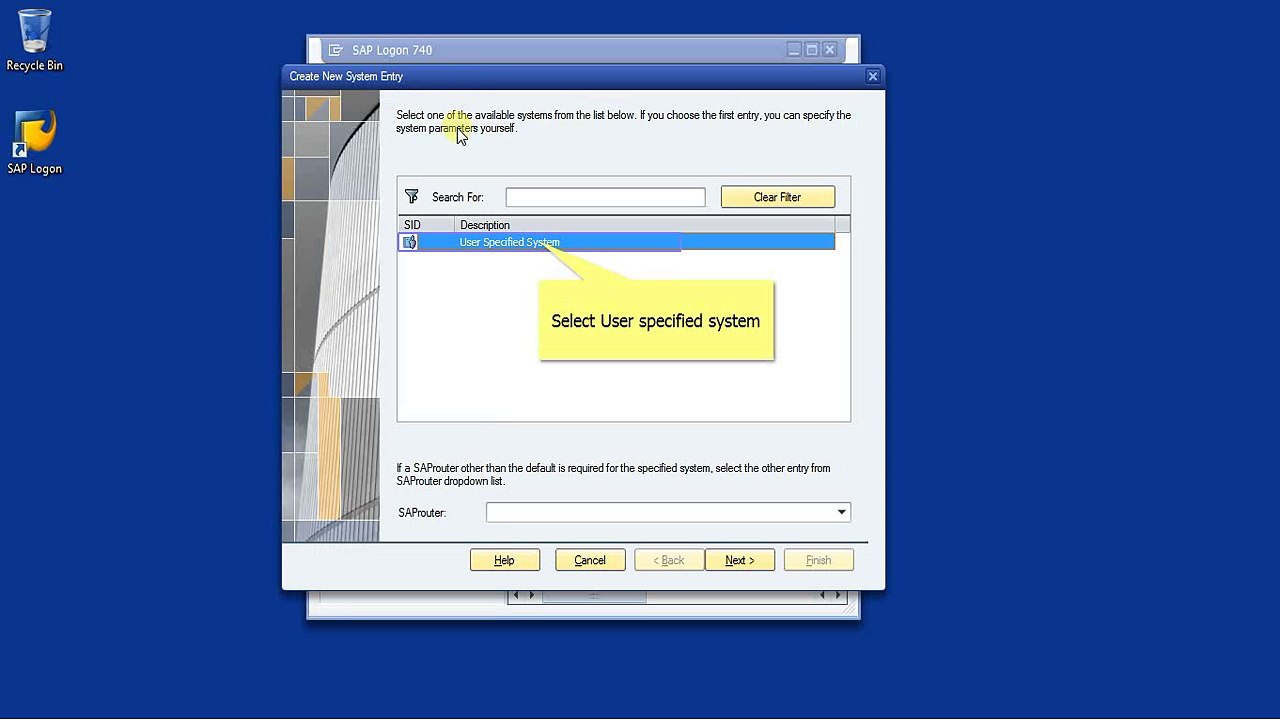Minimize the SAP Logon 740 window
1280x720 pixels.
pos(794,50)
